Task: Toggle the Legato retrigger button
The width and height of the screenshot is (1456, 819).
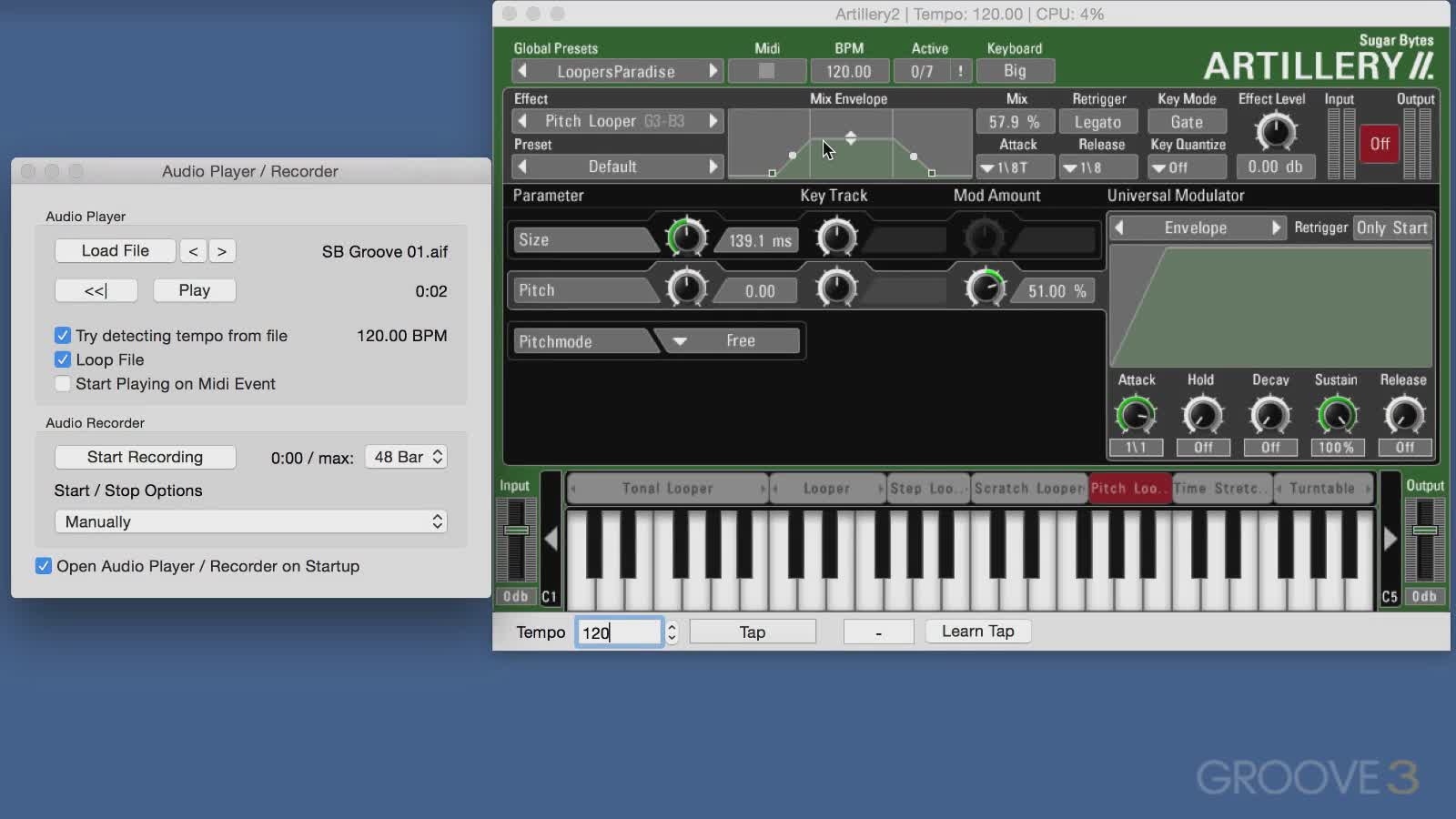Action: click(x=1098, y=122)
